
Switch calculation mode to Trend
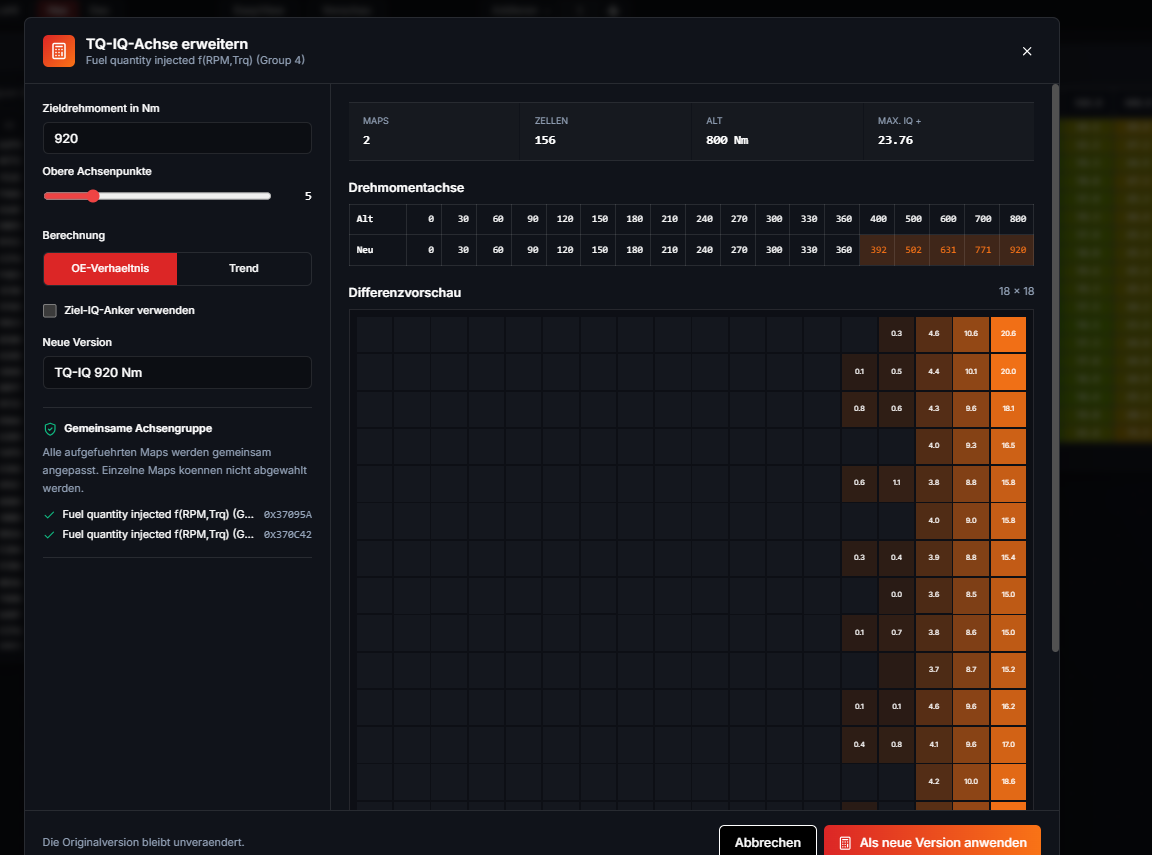point(244,269)
